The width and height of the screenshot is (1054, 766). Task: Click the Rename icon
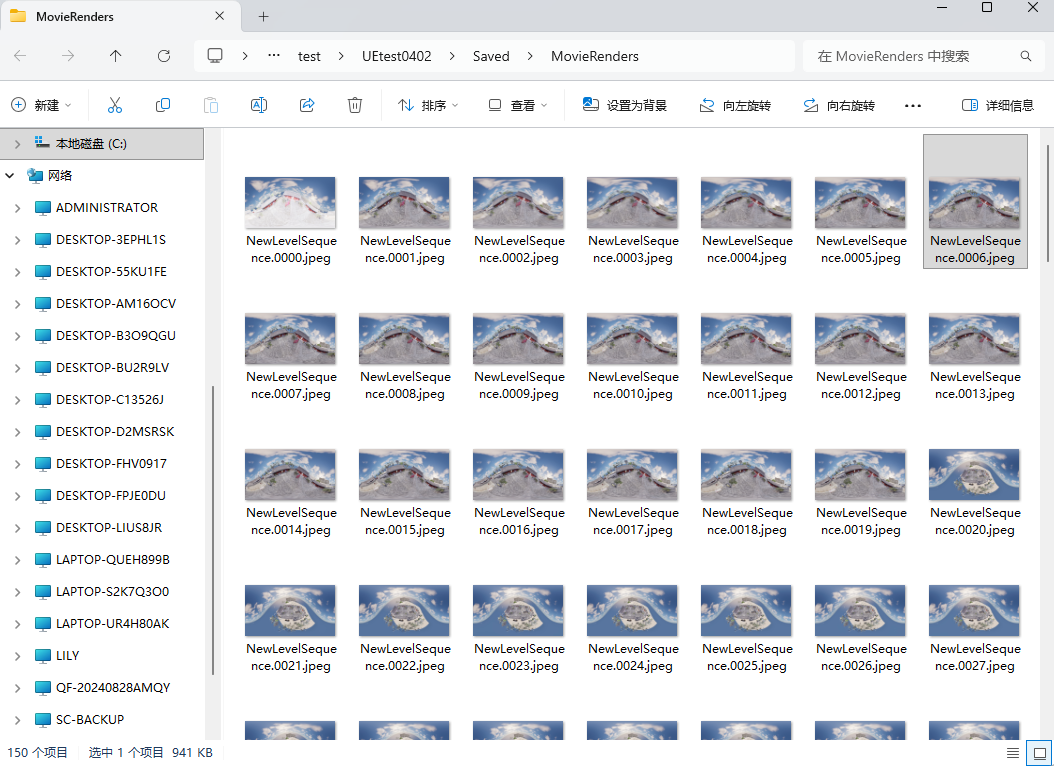click(259, 105)
